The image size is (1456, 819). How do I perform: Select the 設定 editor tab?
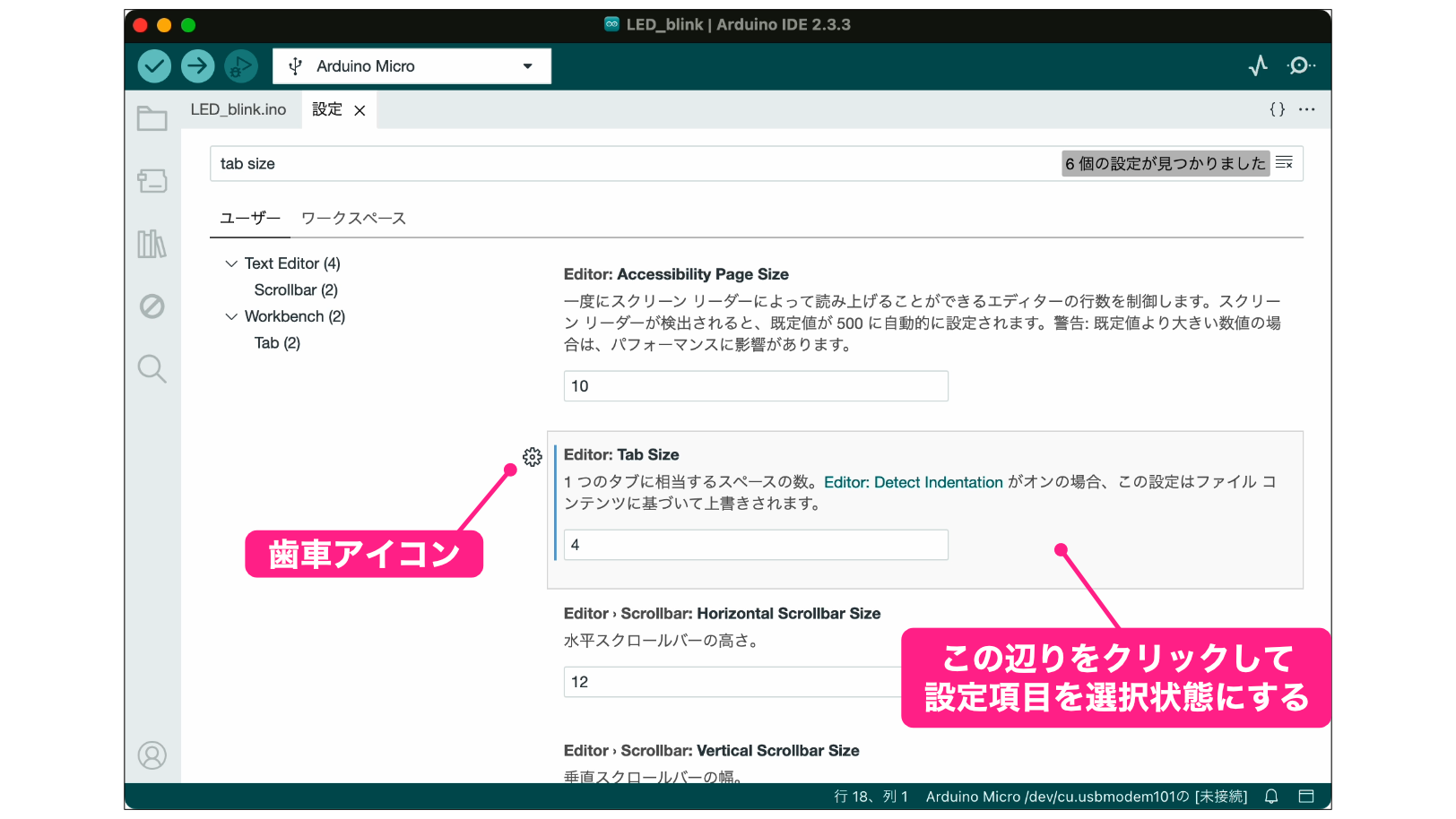point(327,109)
